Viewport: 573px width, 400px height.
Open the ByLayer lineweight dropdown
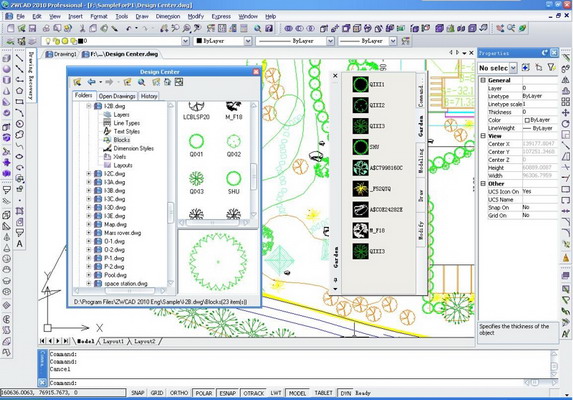(393, 41)
